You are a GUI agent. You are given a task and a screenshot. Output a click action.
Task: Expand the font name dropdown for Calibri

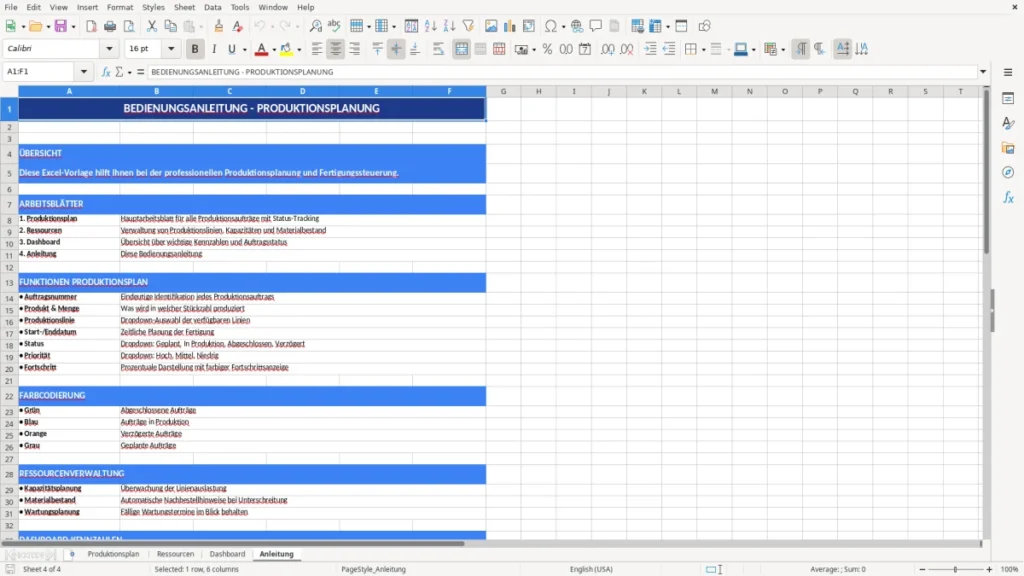[109, 48]
